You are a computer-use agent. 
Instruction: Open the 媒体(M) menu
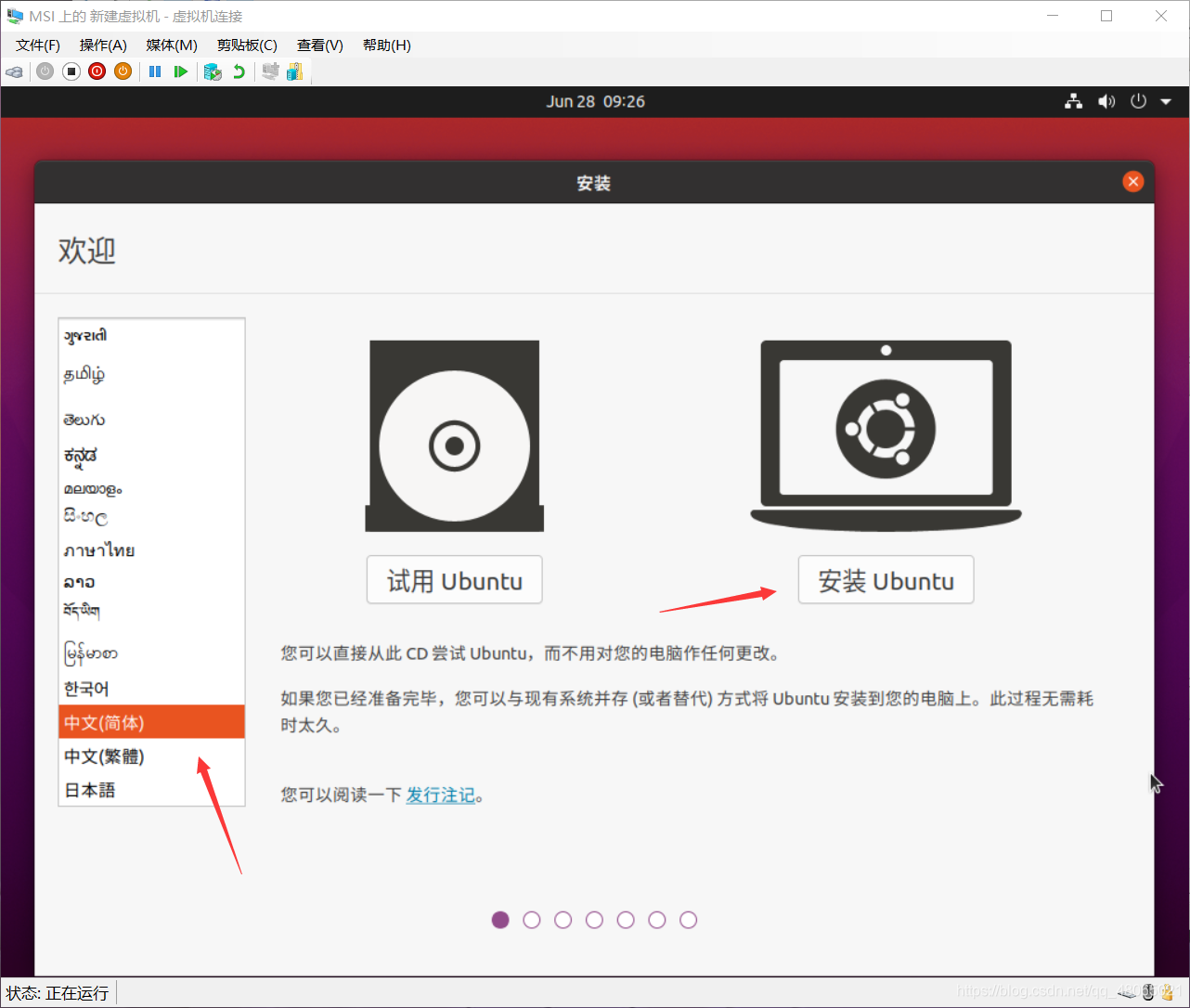(x=172, y=45)
